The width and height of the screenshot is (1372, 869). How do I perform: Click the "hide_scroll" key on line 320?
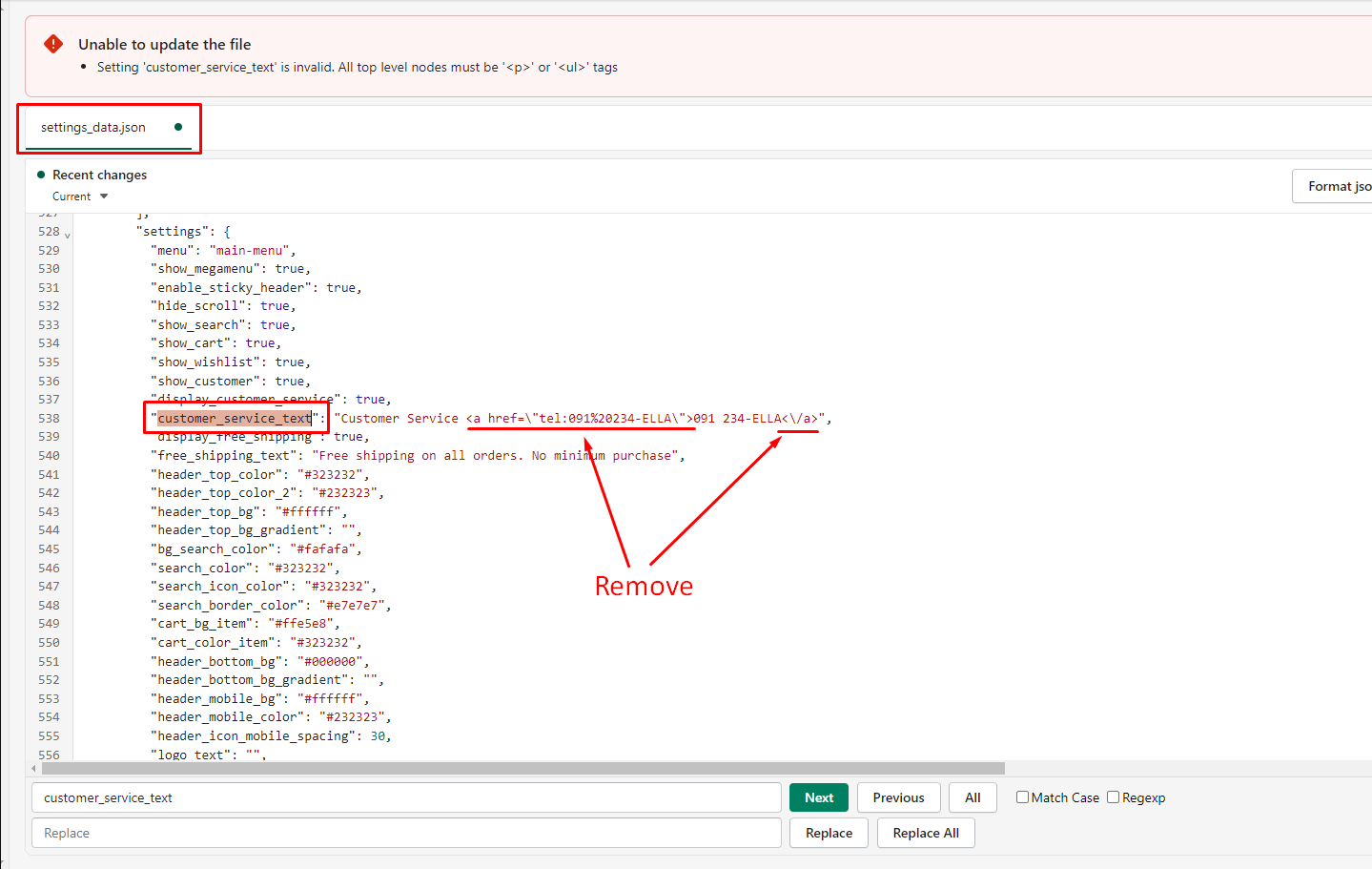pos(198,306)
